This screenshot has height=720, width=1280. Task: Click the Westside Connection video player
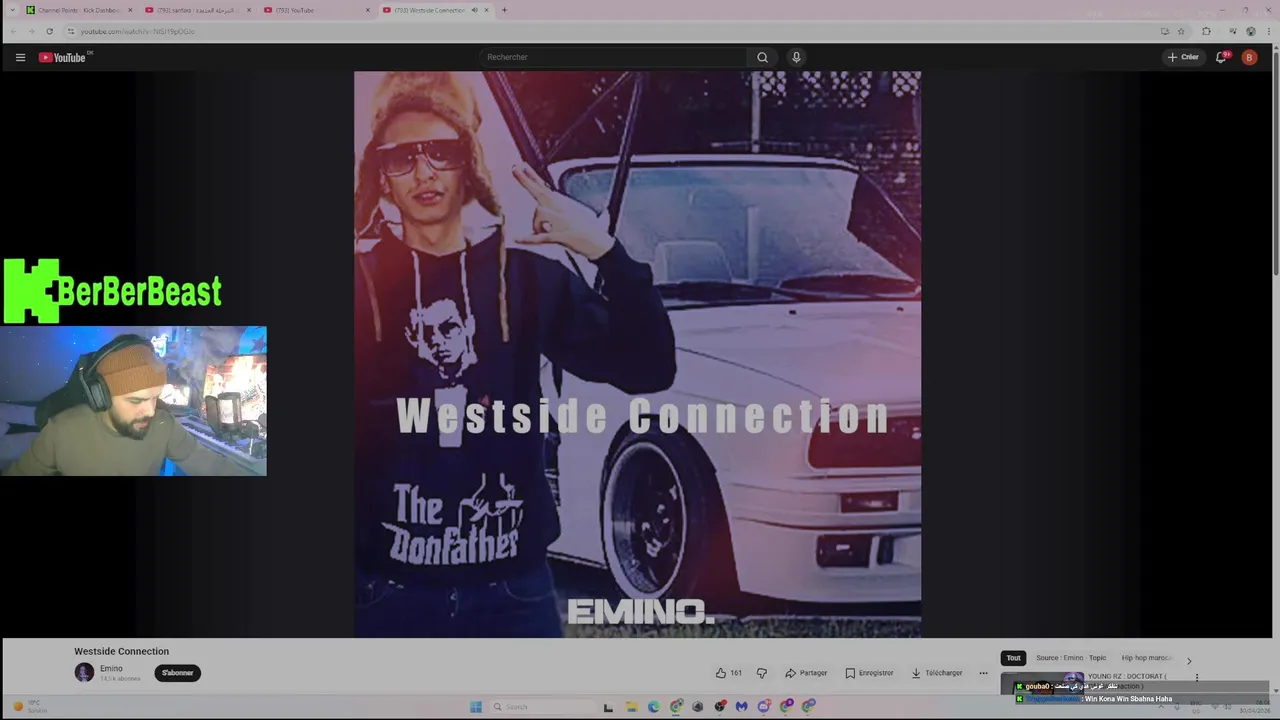pyautogui.click(x=637, y=354)
